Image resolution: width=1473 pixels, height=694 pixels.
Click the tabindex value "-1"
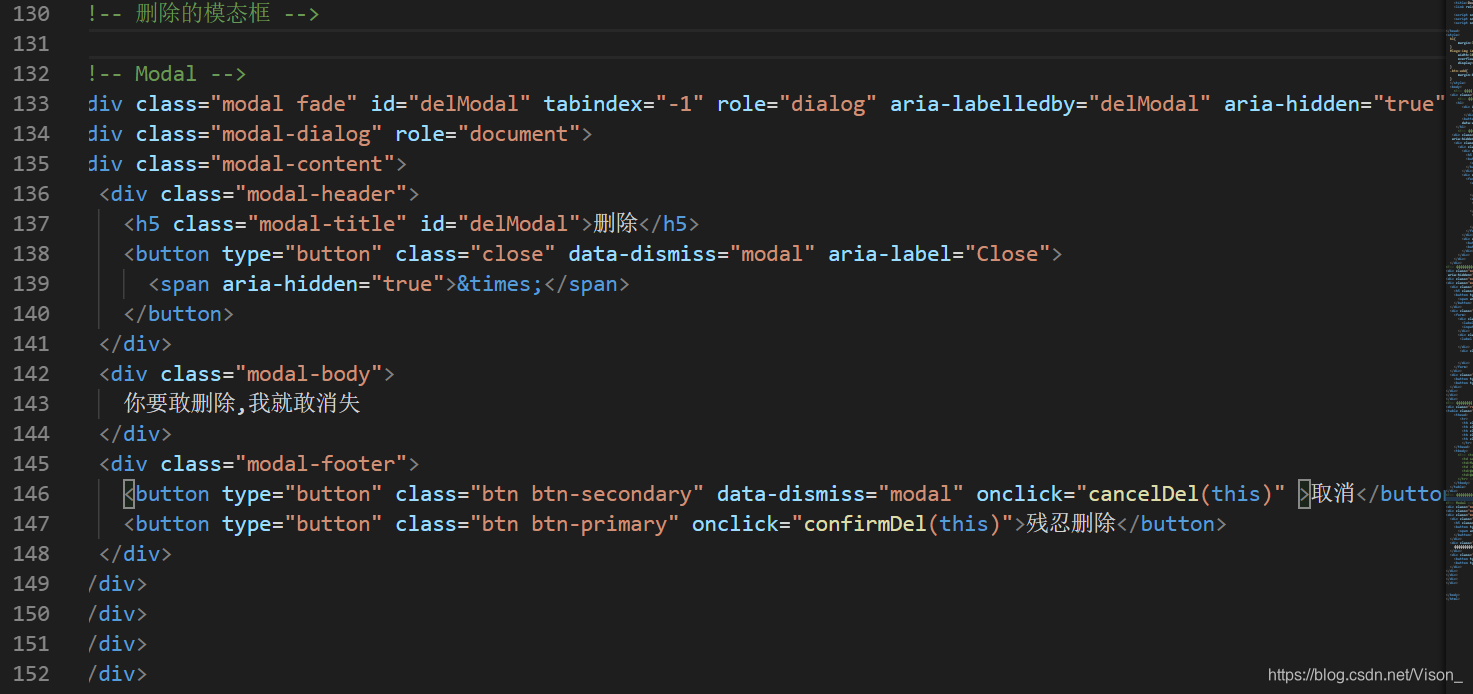pos(680,104)
